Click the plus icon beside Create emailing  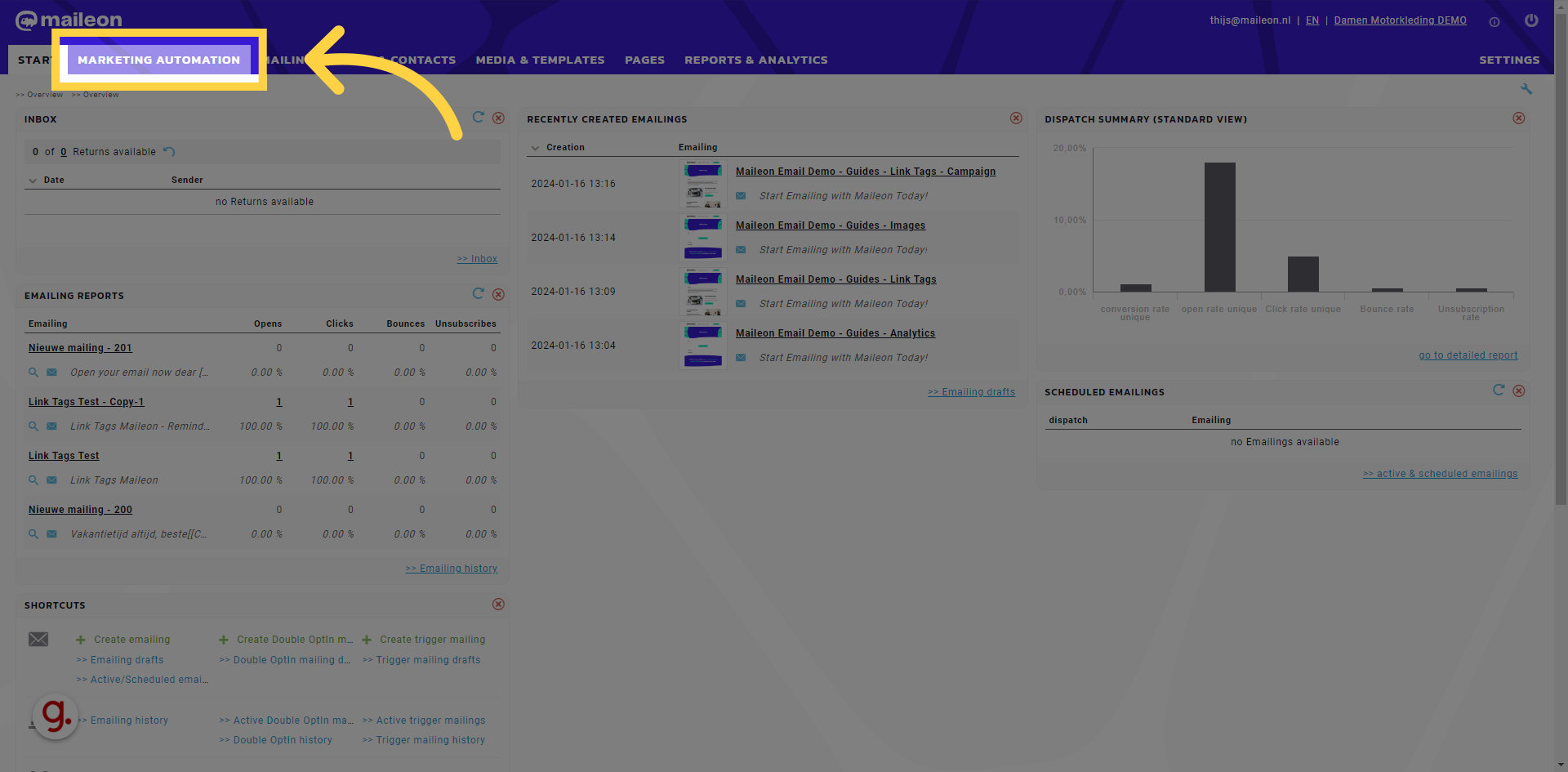[x=81, y=640]
